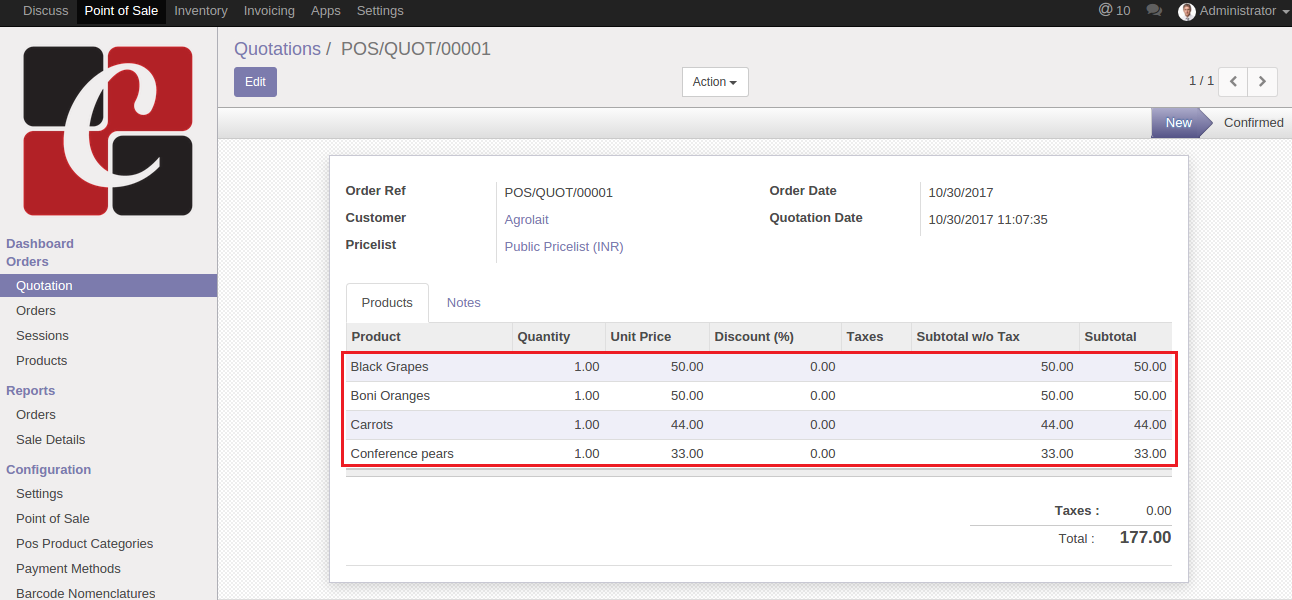
Task: Click the previous record arrow icon
Action: click(x=1233, y=82)
